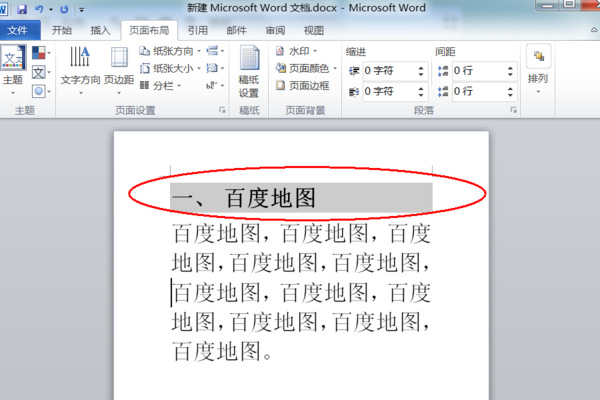
Task: Adjust right indent with its spinner arrows
Action: click(421, 91)
